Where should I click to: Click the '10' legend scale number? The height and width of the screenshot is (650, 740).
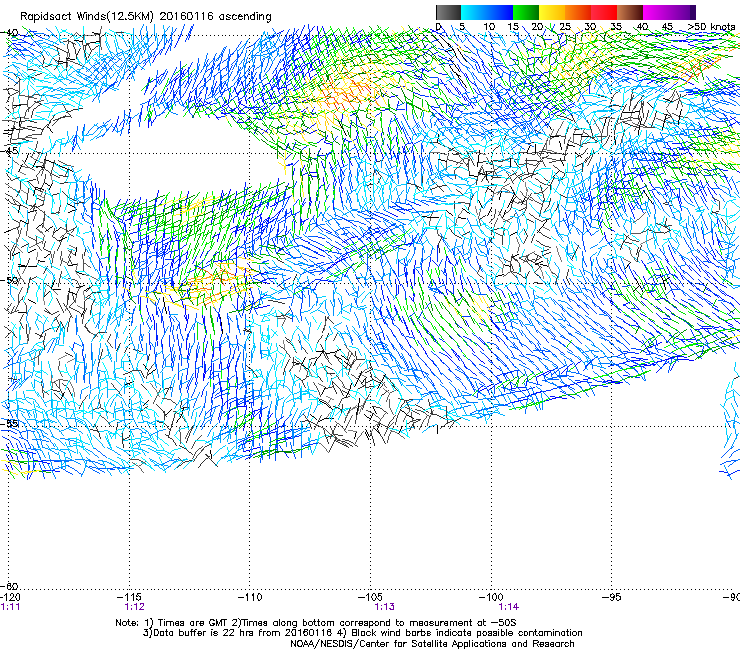(x=489, y=27)
